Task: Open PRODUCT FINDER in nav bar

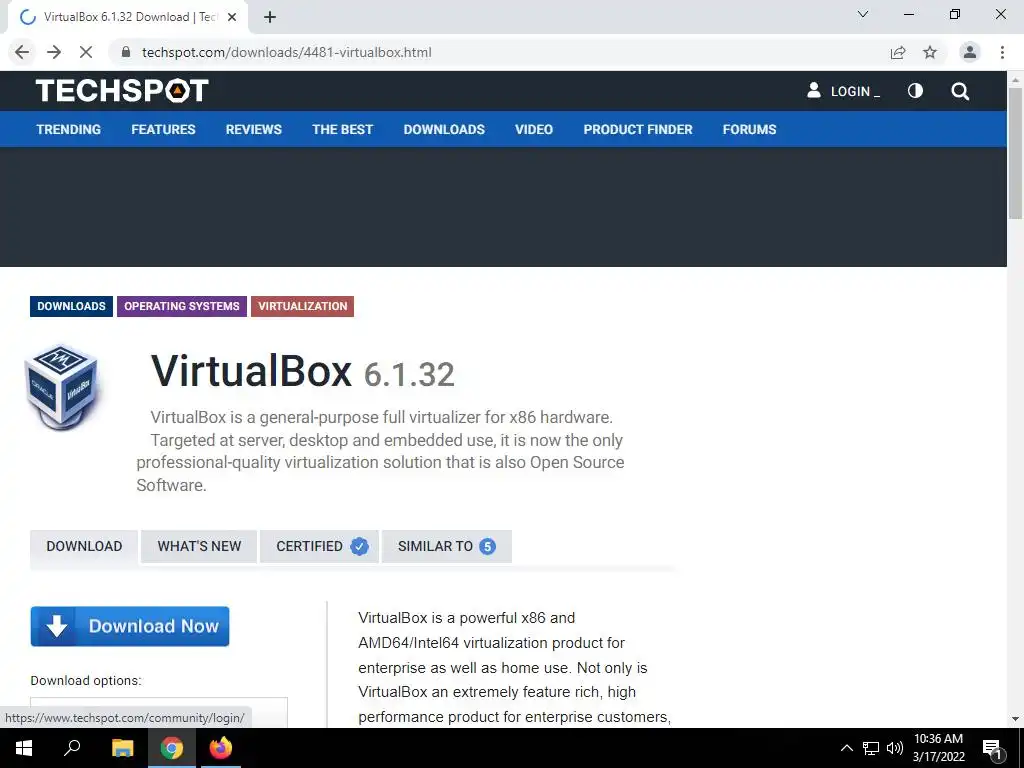Action: click(638, 129)
